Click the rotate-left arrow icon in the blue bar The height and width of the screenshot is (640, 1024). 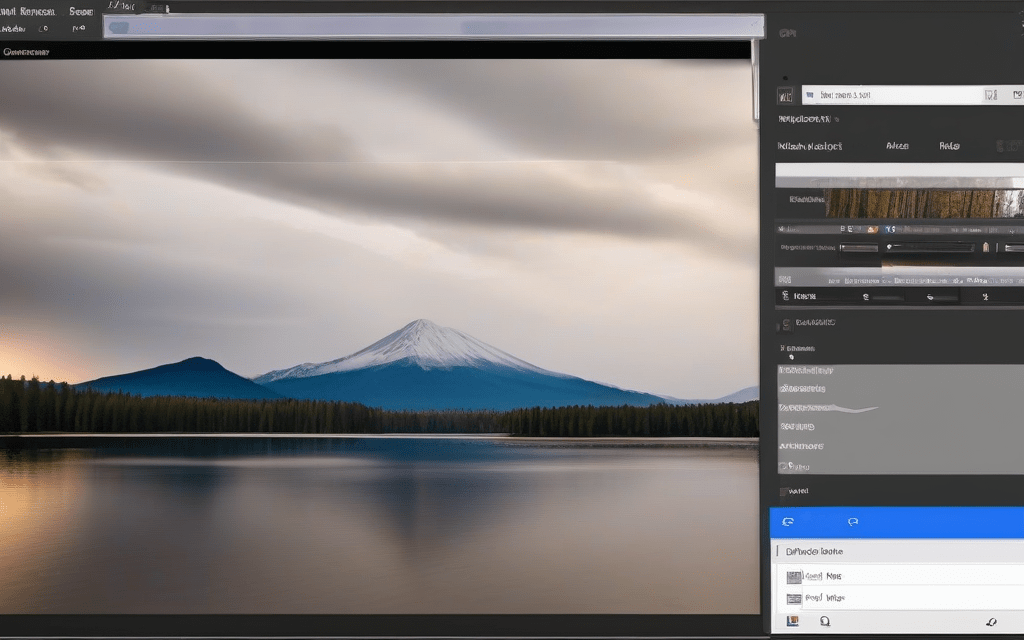pyautogui.click(x=788, y=522)
